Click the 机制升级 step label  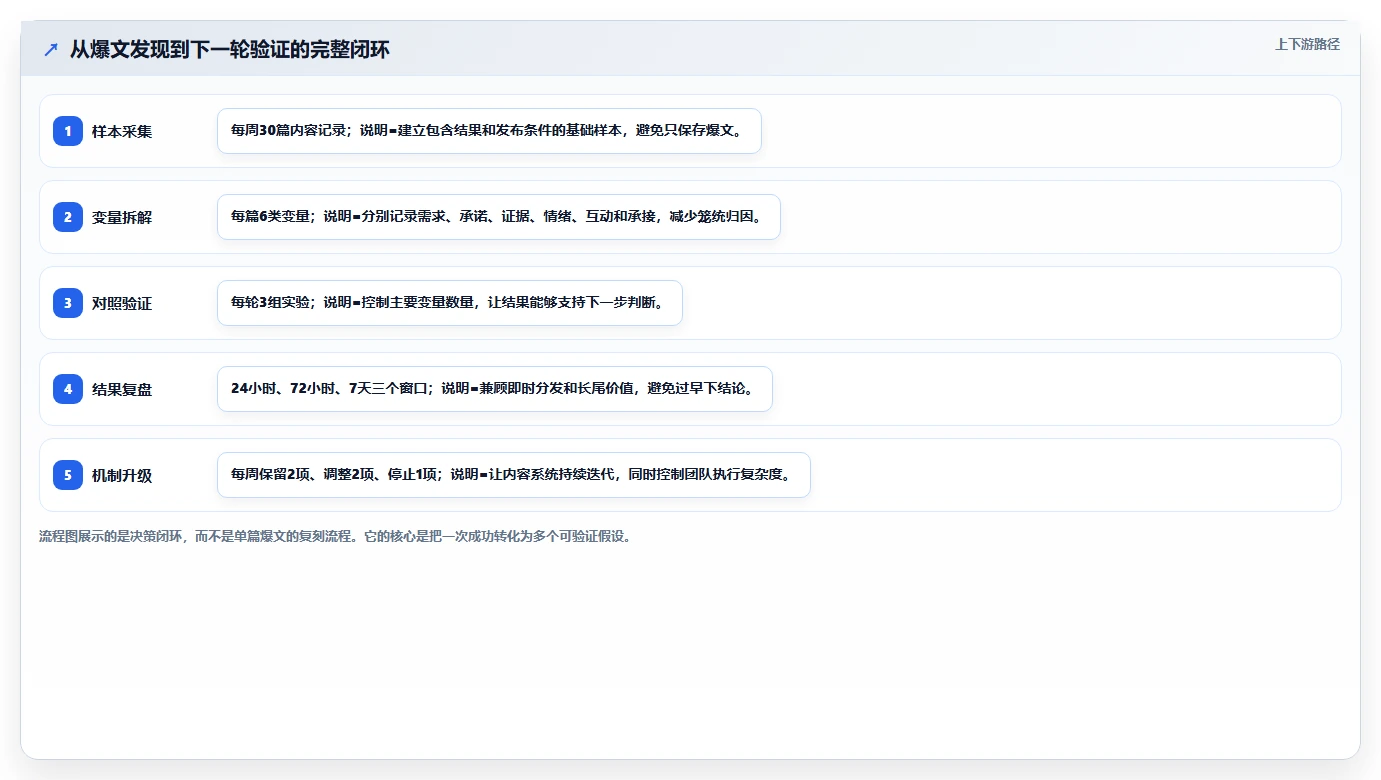point(122,475)
